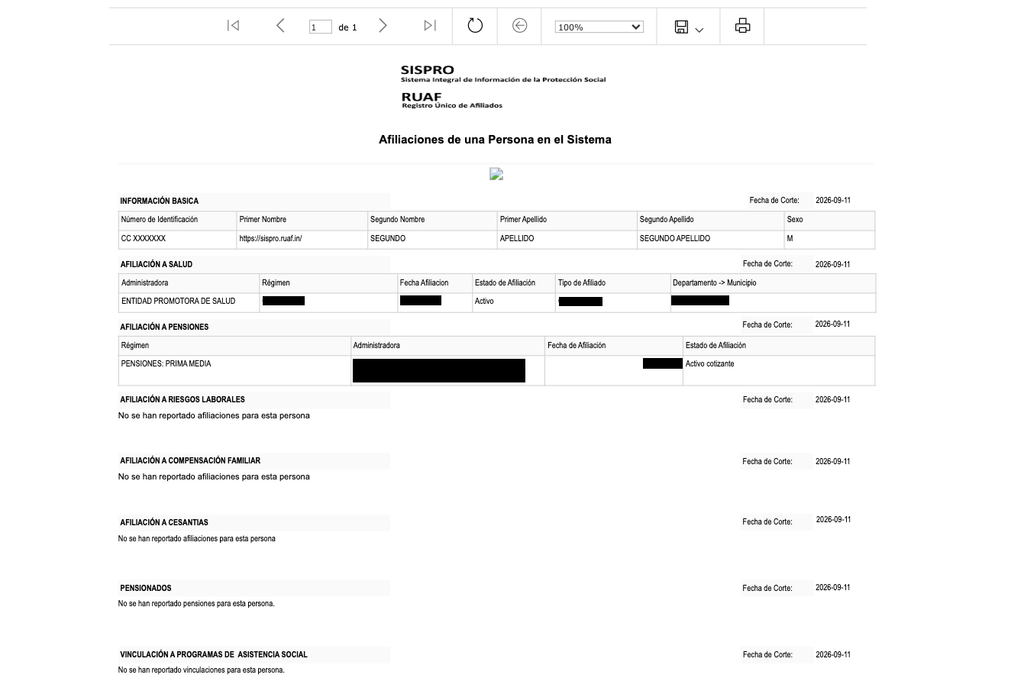This screenshot has width=1024, height=684.
Task: Click the current page number field
Action: [320, 27]
